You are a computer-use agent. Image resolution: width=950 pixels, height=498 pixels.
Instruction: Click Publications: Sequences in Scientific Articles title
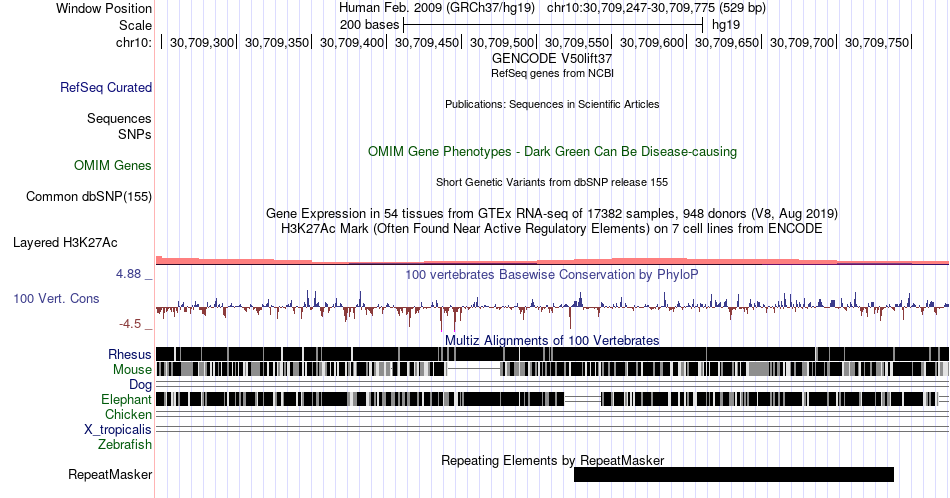(x=552, y=104)
